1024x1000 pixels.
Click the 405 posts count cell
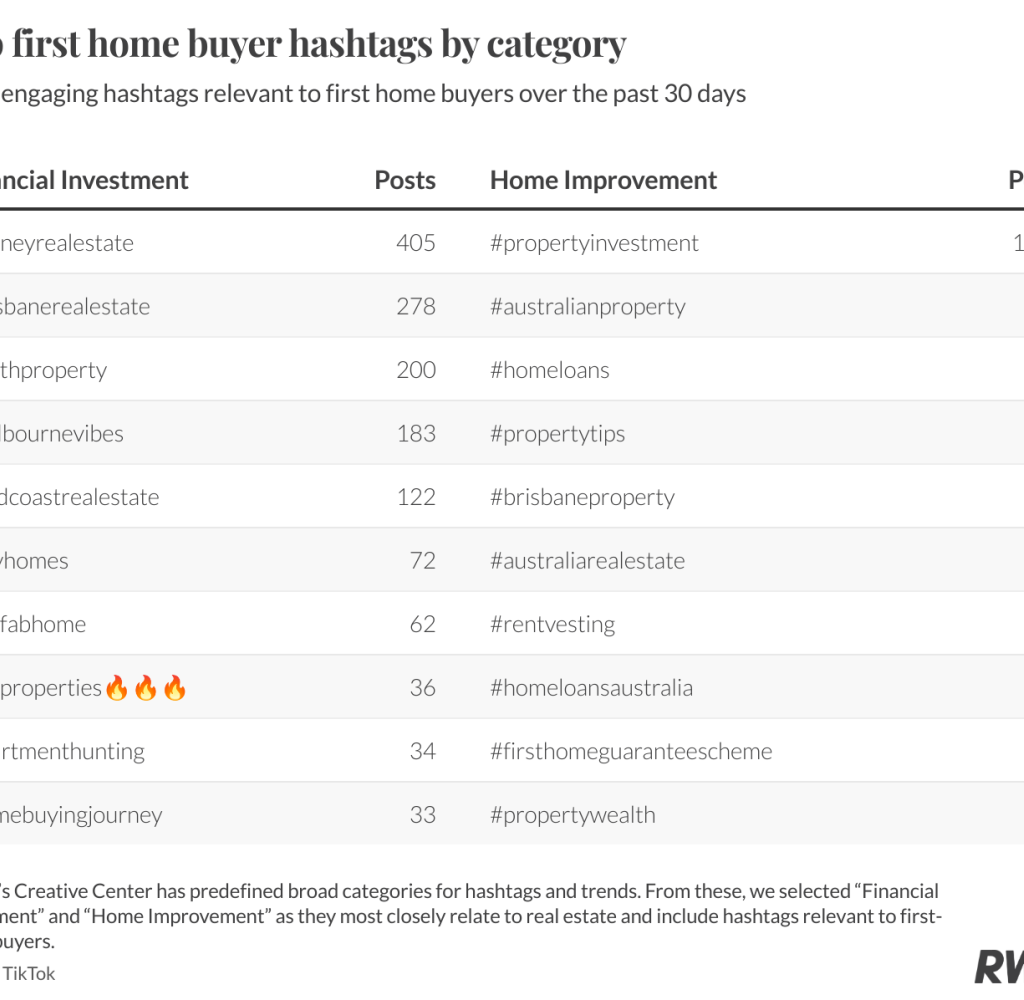416,243
